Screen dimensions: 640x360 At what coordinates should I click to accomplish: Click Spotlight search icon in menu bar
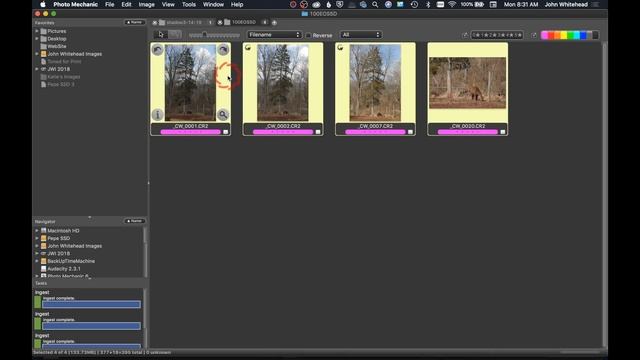(375, 4)
